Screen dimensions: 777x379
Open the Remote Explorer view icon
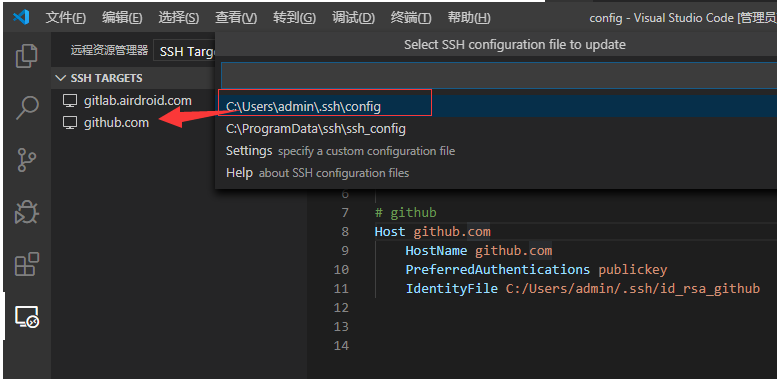[27, 317]
